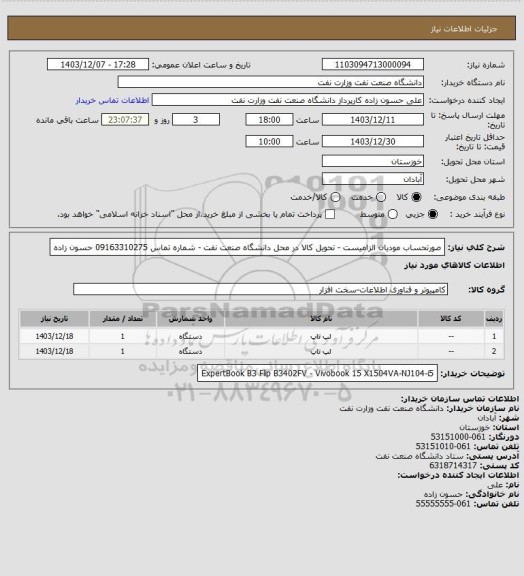Viewport: 524px width, 576px height.
Task: Click the goods group field کامپیوتر و فناوری اطلاعات
Action: pos(260,289)
